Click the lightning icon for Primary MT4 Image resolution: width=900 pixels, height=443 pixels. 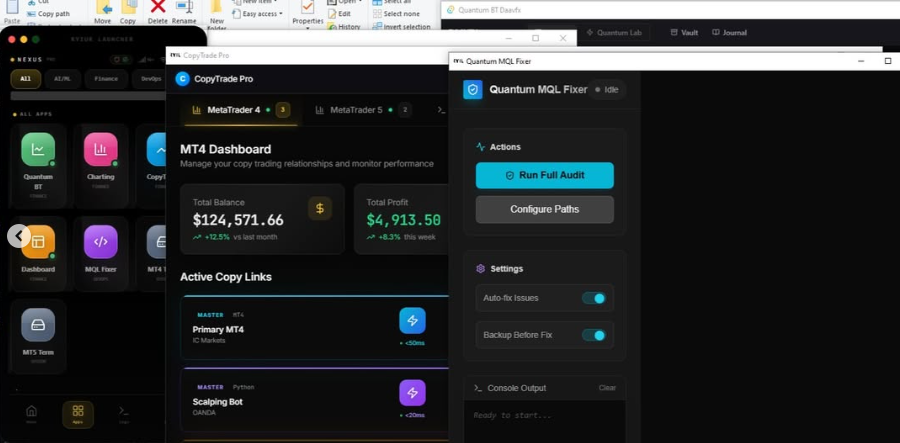tap(412, 321)
